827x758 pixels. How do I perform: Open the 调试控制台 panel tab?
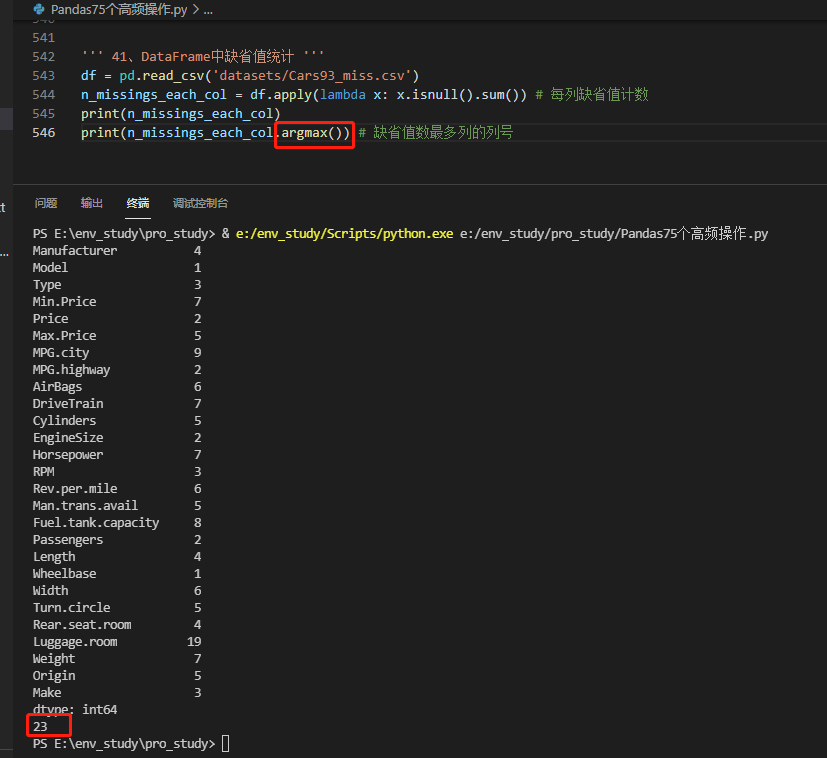click(x=200, y=203)
